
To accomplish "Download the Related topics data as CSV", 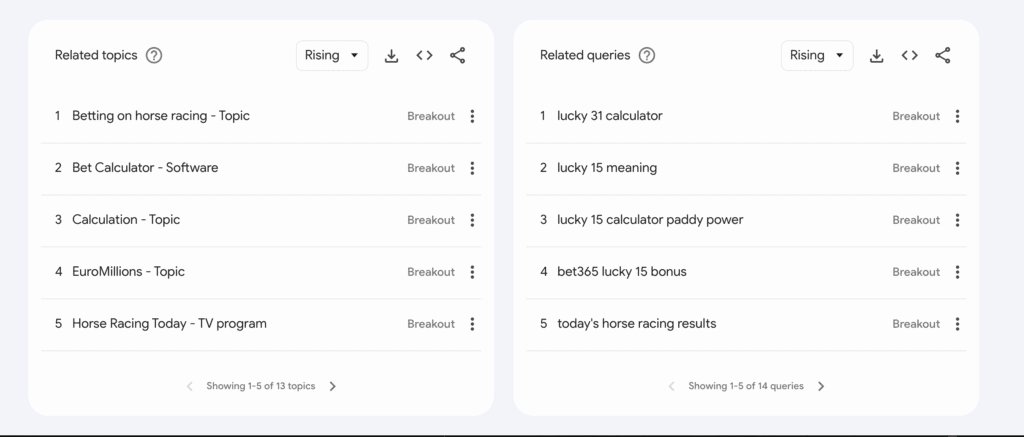I will coord(392,56).
